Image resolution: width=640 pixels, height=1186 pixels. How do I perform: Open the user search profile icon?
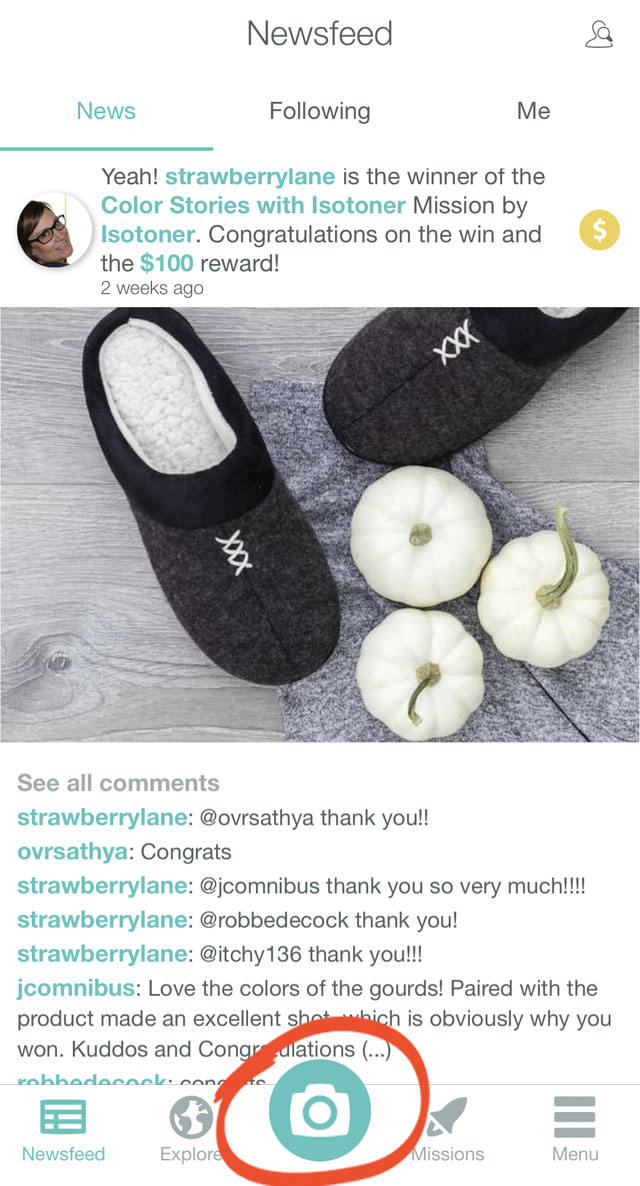[x=598, y=34]
